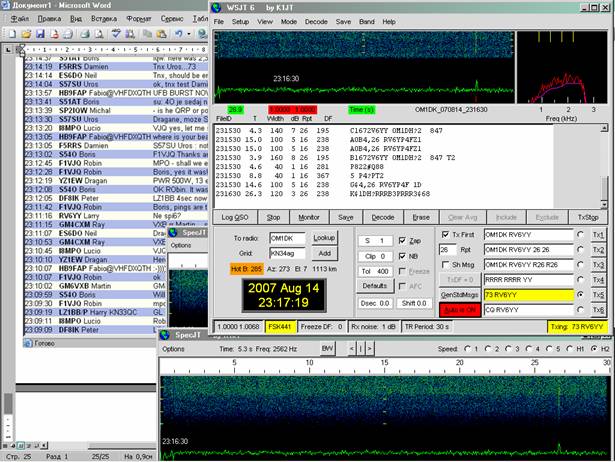Click the Tx5 send button
Image resolution: width=615 pixels, height=462 pixels.
[598, 295]
